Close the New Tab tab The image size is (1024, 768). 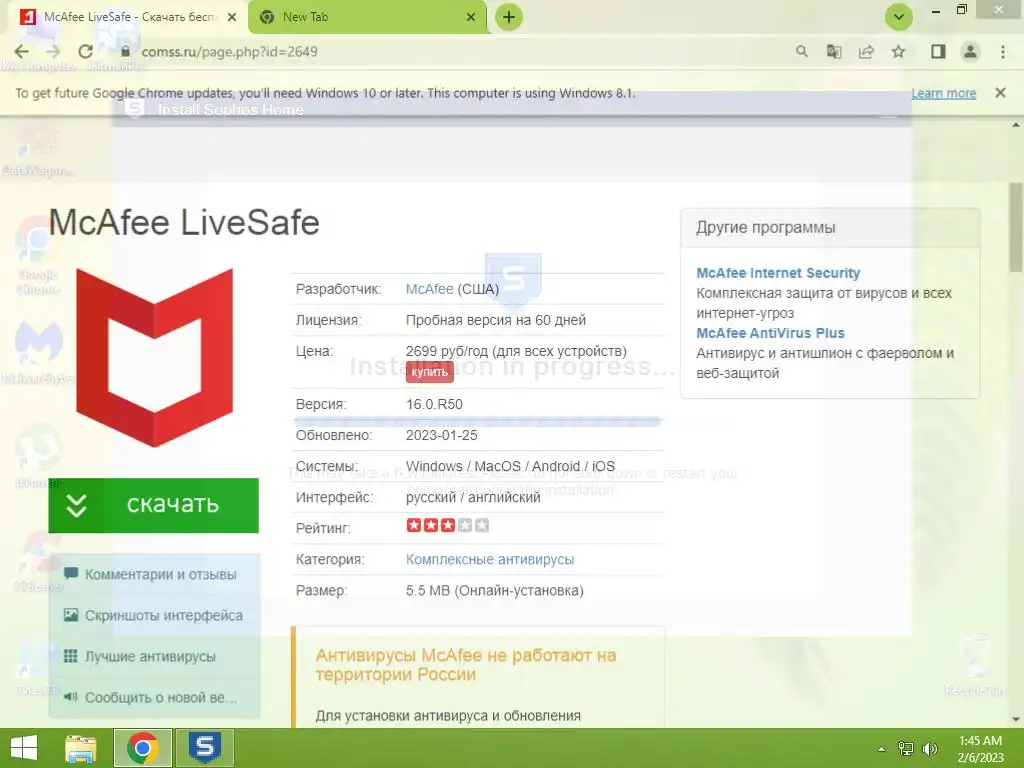[471, 17]
